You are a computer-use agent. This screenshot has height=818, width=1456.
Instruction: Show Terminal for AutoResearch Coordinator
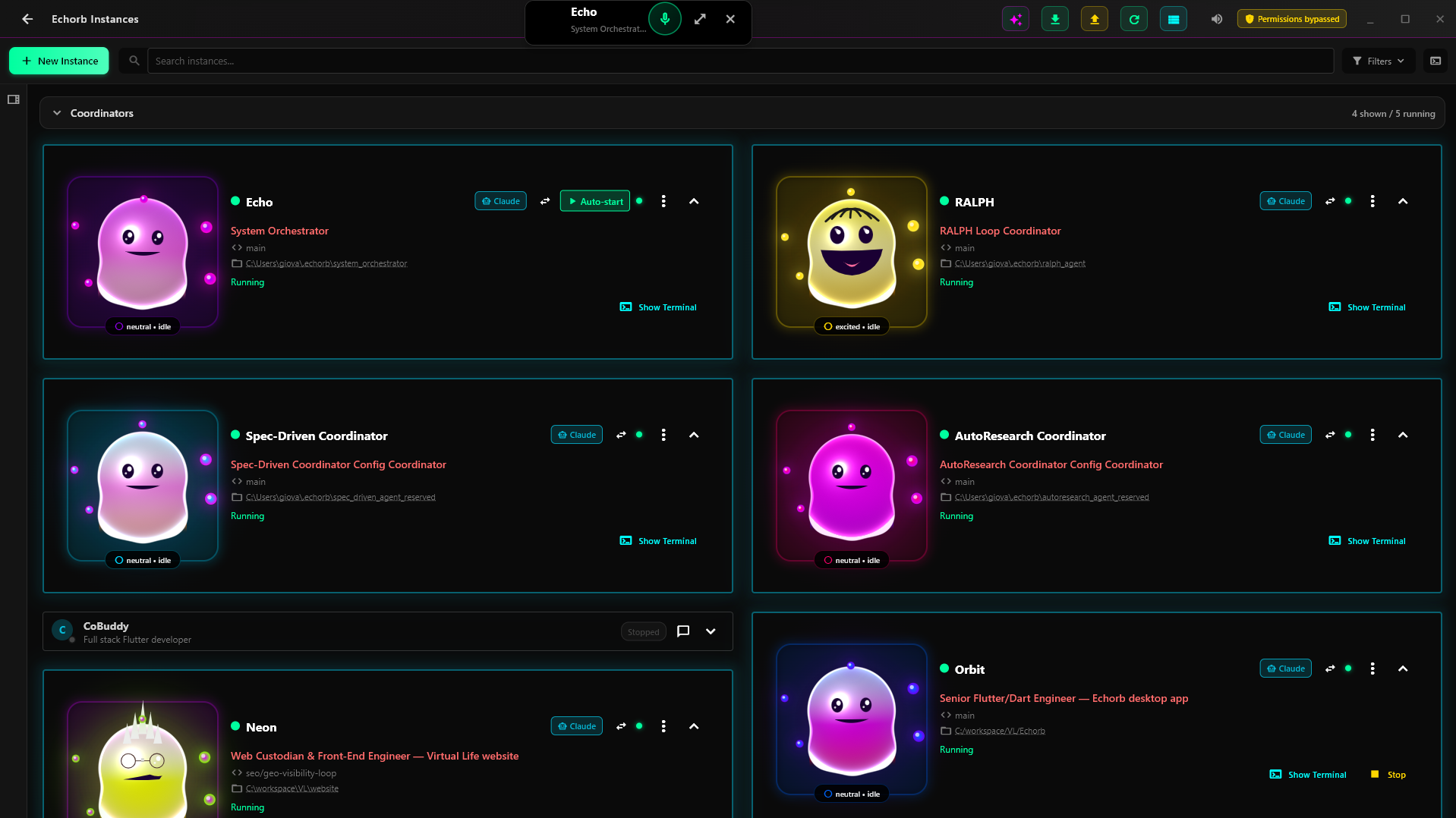(x=1367, y=541)
